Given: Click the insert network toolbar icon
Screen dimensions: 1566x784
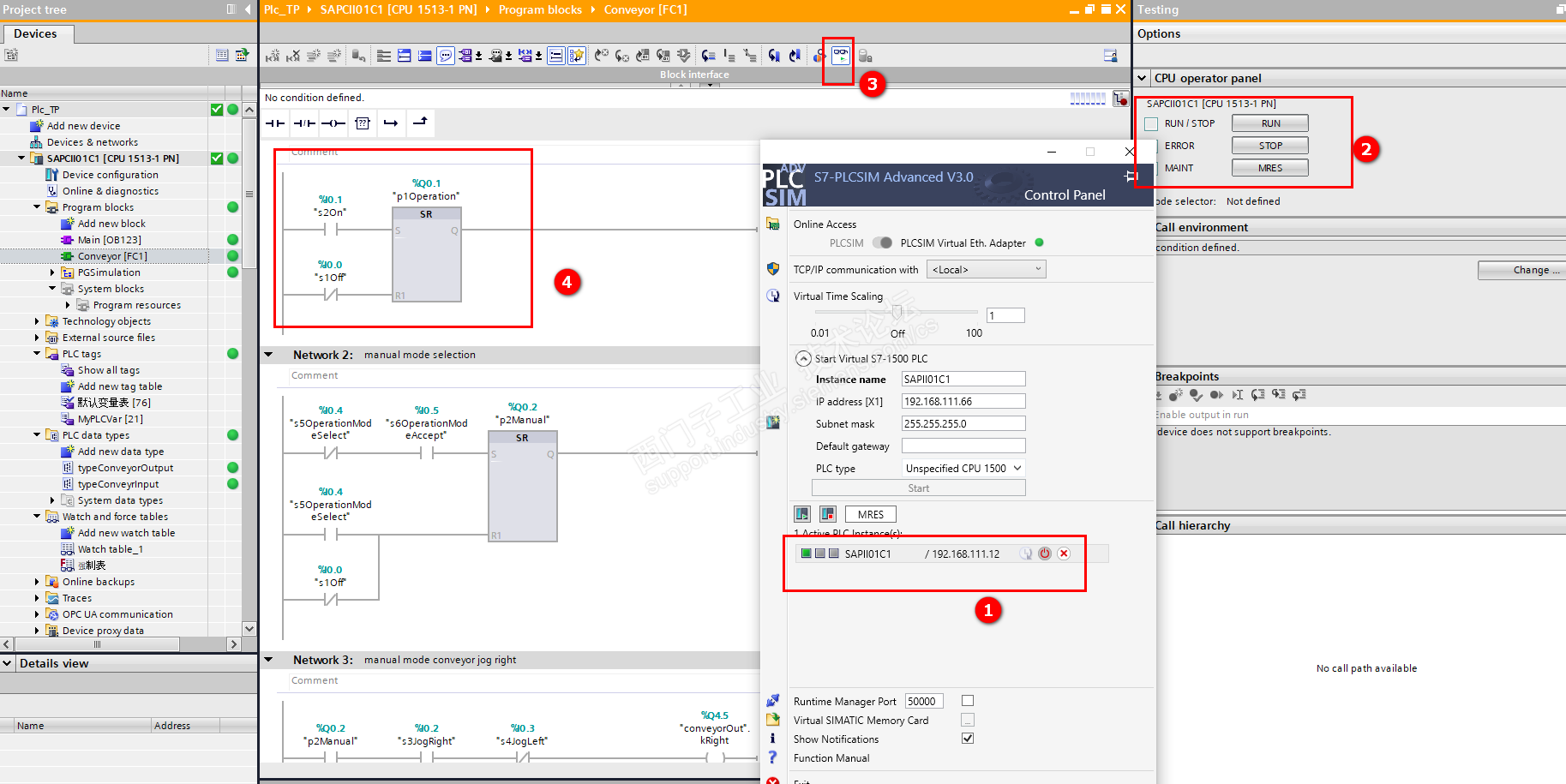Looking at the screenshot, I should [x=273, y=56].
